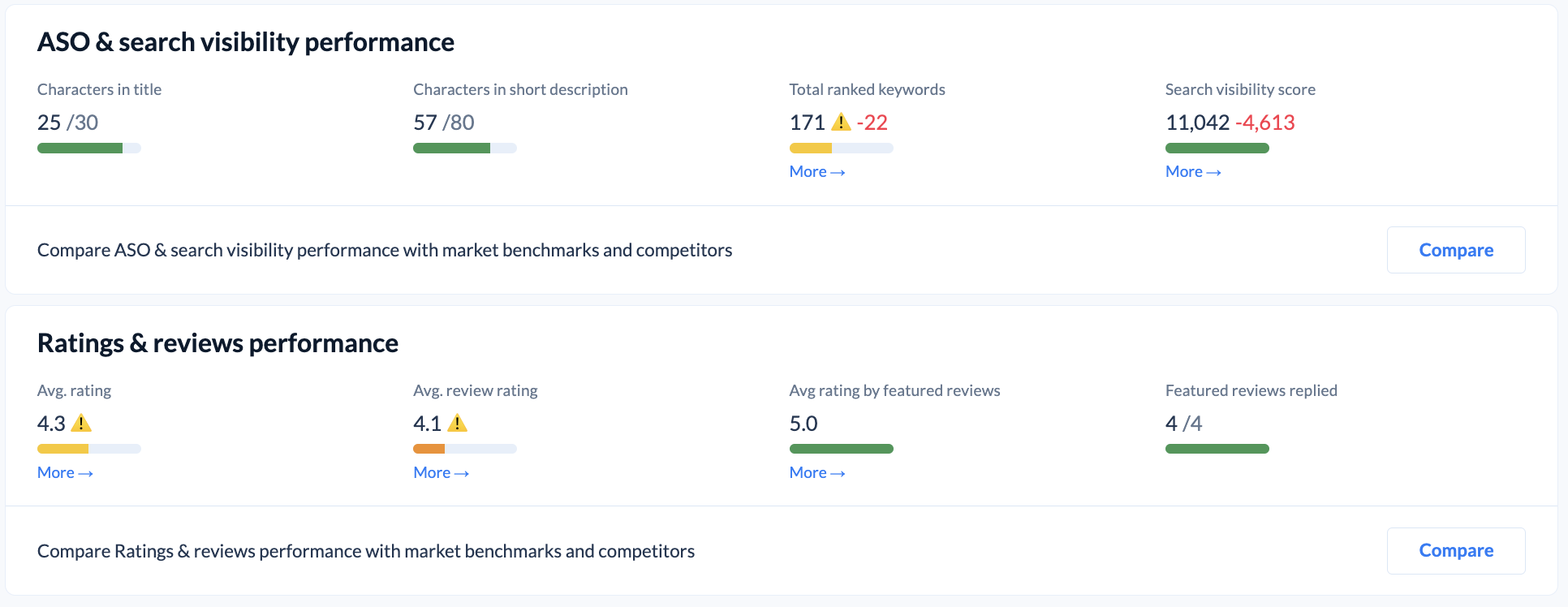Click the Characters in short description progress bar
Image resolution: width=1568 pixels, height=607 pixels.
464,148
